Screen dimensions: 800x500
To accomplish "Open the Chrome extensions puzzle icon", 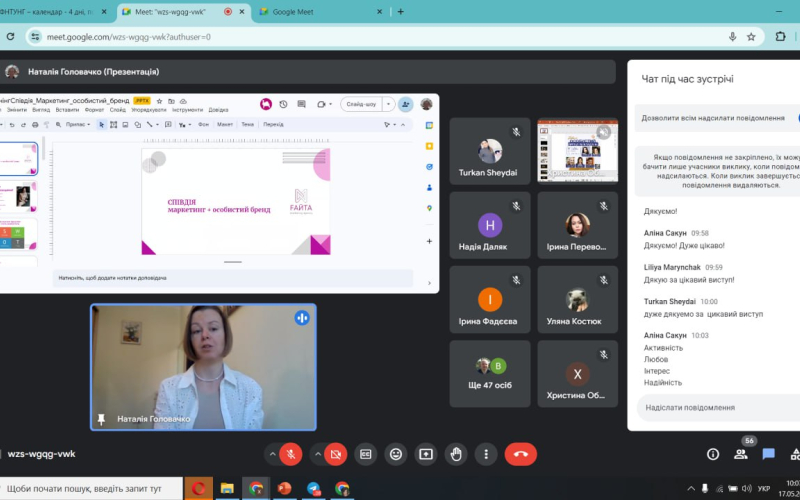I will point(780,37).
